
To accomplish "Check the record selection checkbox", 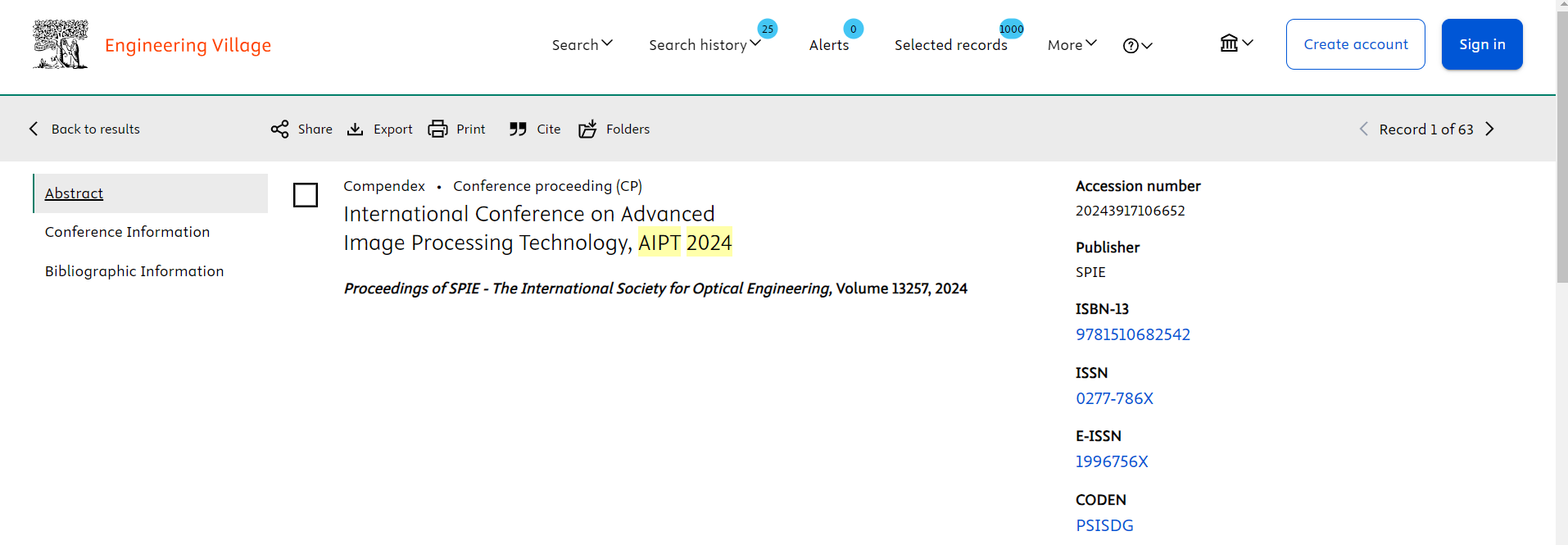I will (306, 195).
